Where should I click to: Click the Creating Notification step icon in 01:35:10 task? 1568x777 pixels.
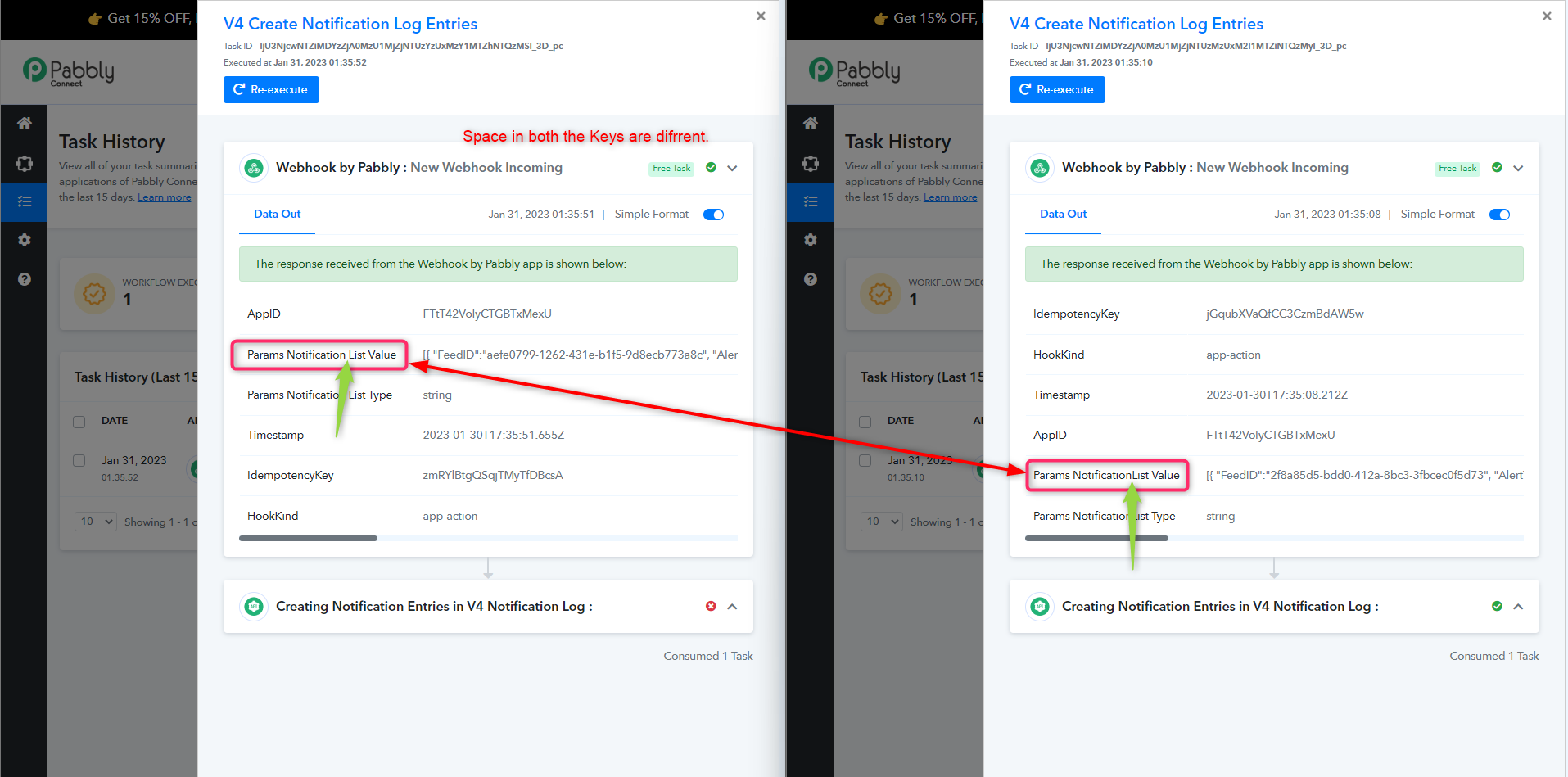point(1040,606)
